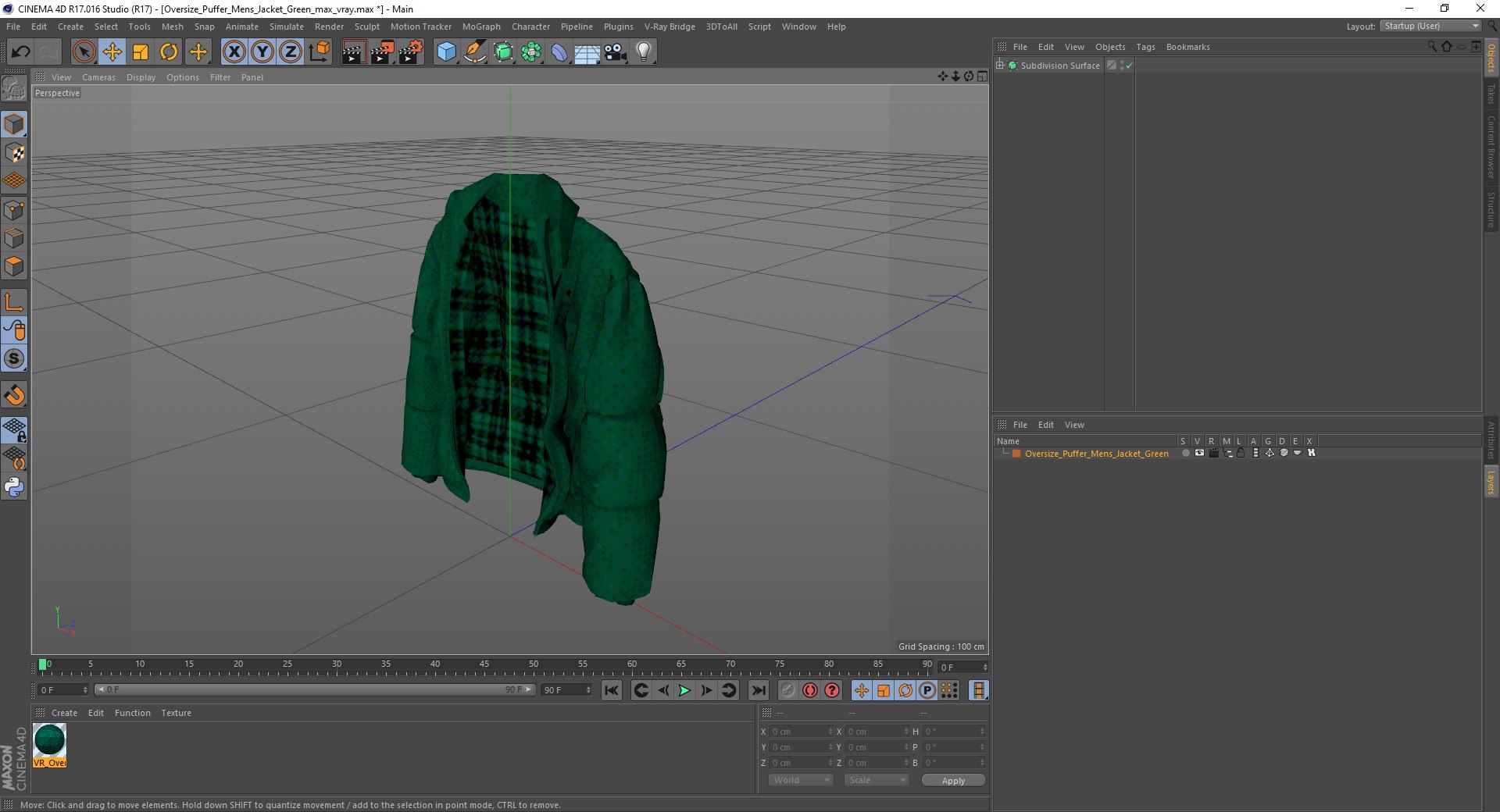This screenshot has width=1500, height=812.
Task: Add a Camera object
Action: click(x=616, y=52)
